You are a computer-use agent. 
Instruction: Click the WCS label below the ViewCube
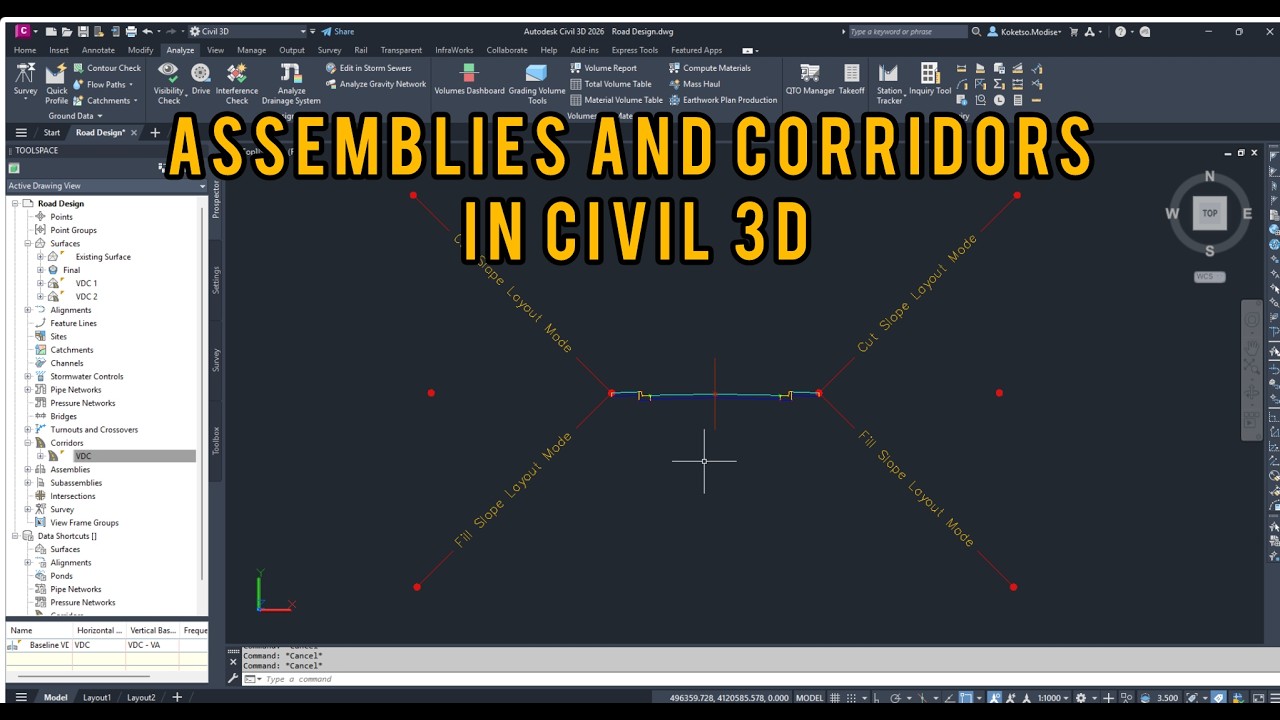point(1210,277)
